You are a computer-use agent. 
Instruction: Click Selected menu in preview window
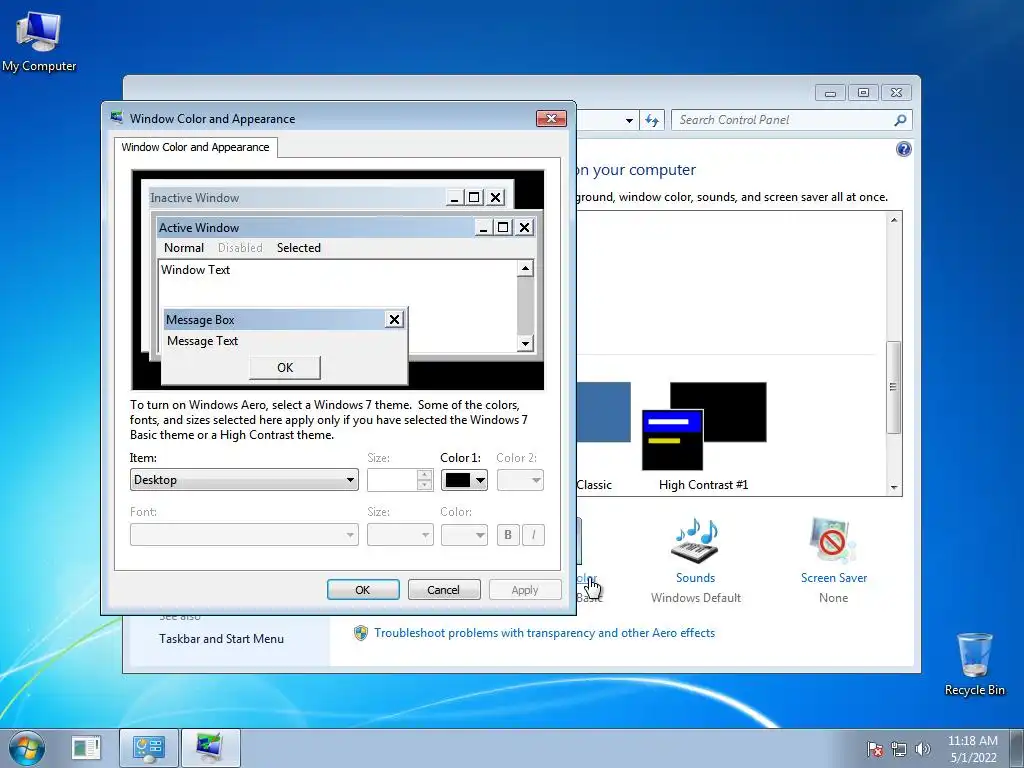pos(298,248)
